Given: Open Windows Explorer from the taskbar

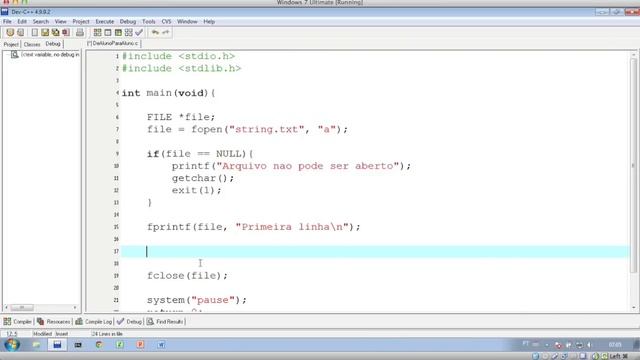Looking at the screenshot, I should click(37, 345).
